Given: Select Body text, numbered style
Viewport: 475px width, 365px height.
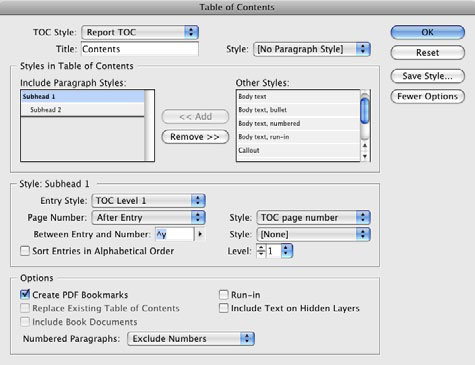Looking at the screenshot, I should click(x=298, y=123).
